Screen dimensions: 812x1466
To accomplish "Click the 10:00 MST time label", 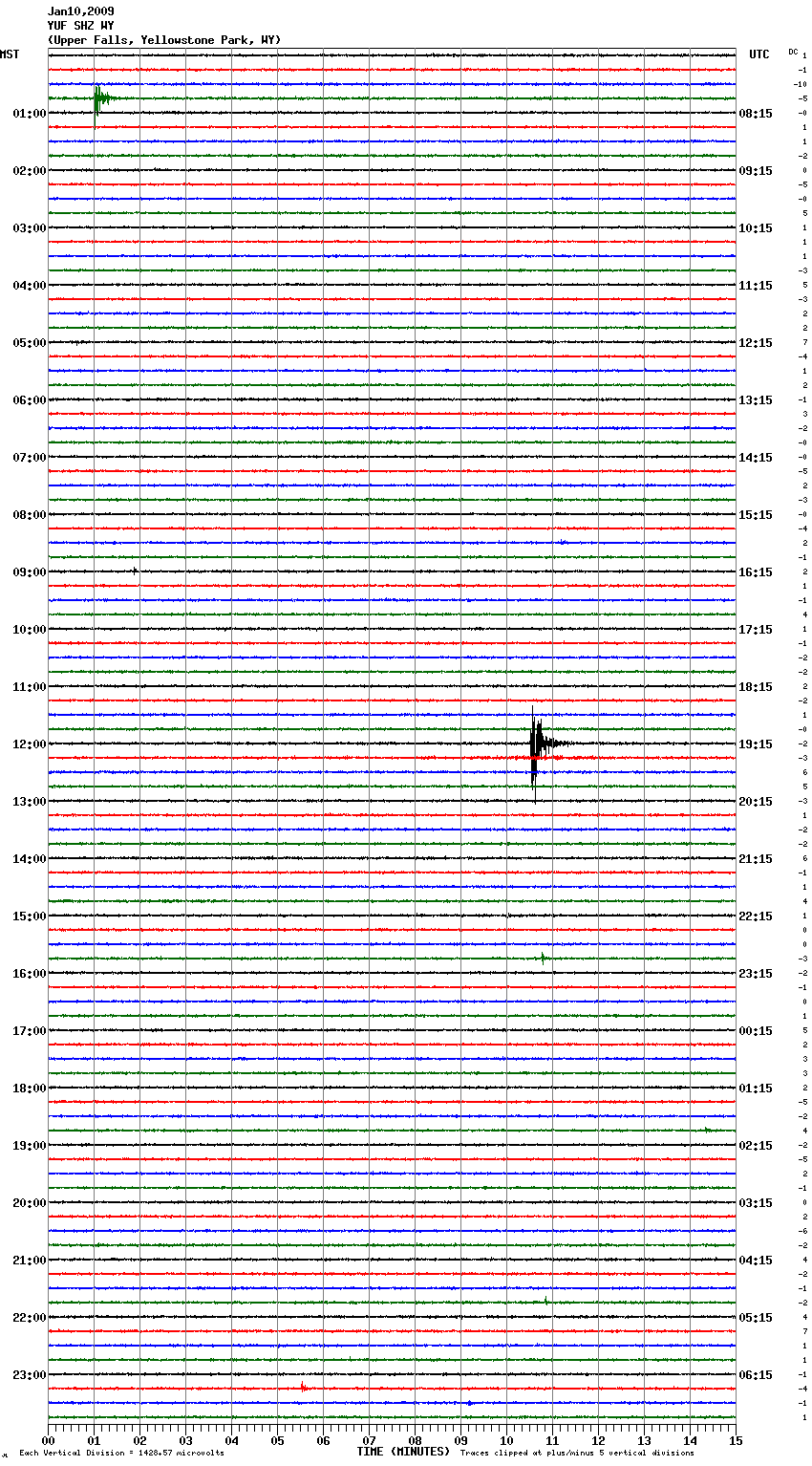I will [x=30, y=630].
